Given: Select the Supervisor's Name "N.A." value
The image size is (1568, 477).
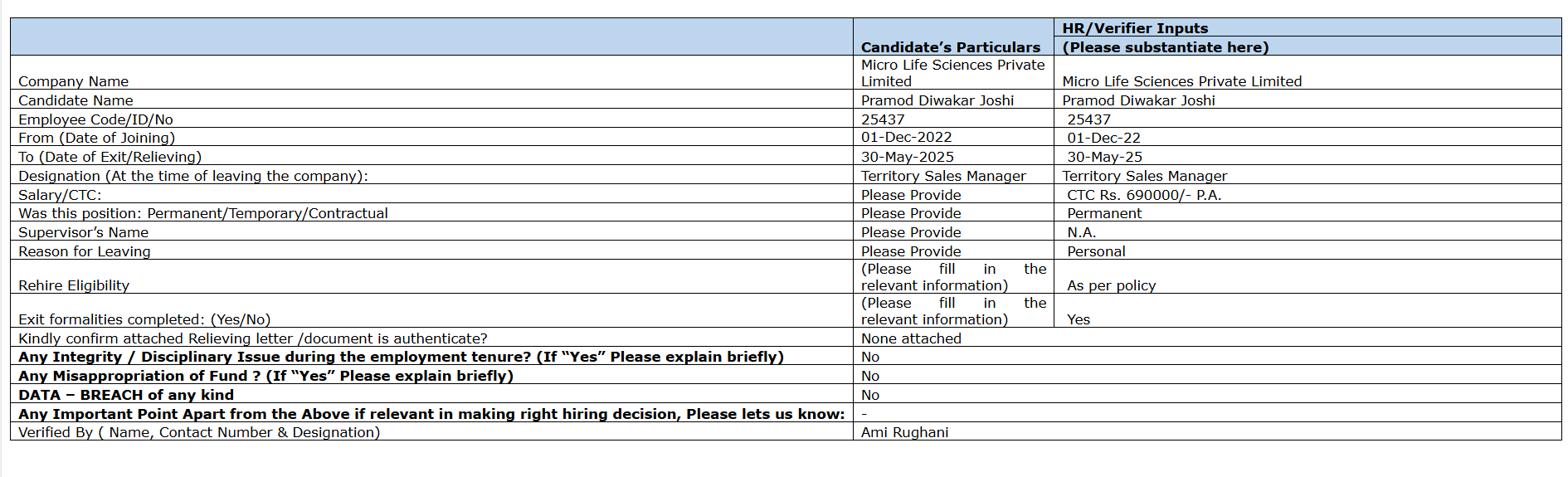Looking at the screenshot, I should [1081, 233].
